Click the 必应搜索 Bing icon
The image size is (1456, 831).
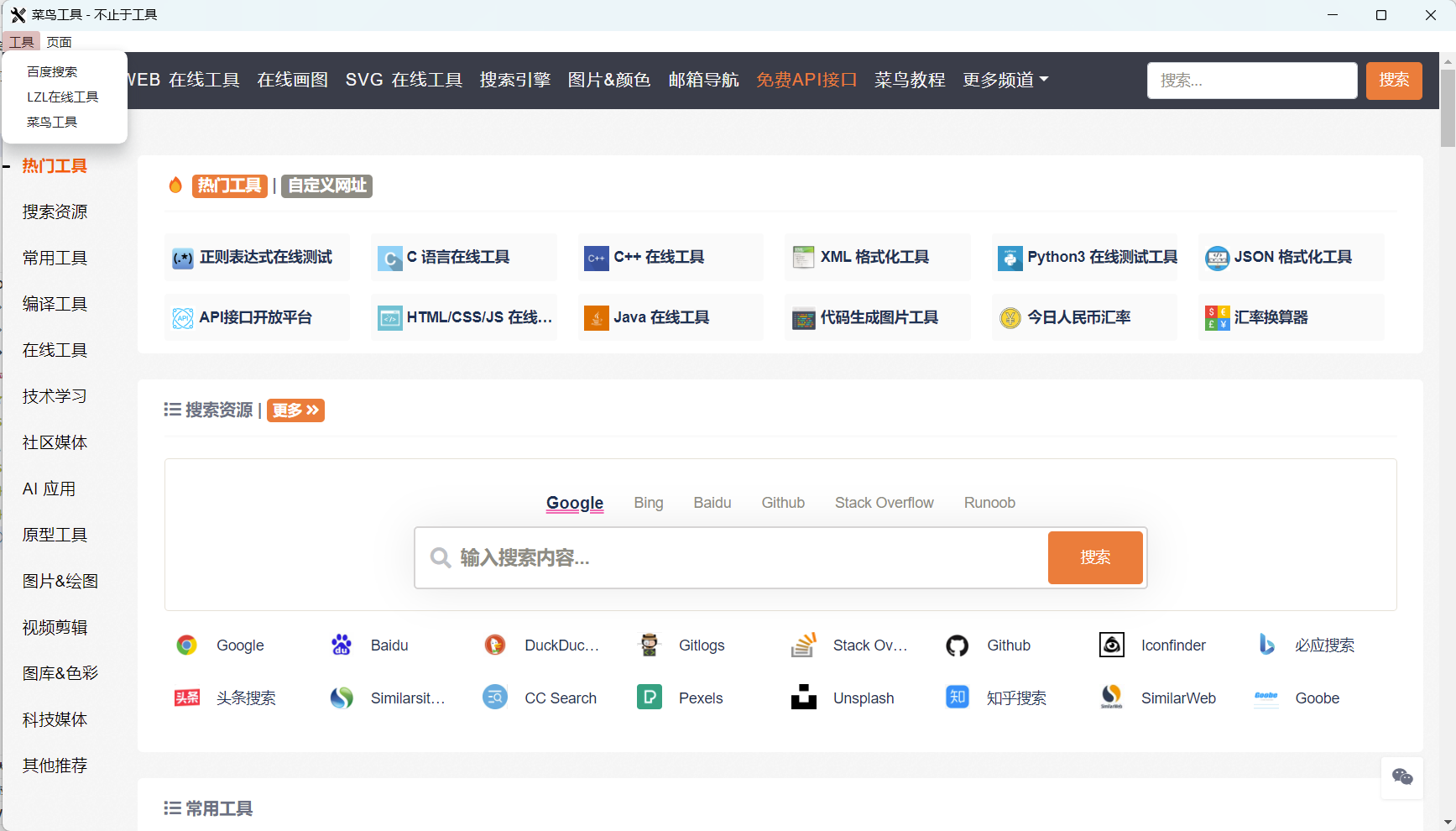tap(1266, 645)
